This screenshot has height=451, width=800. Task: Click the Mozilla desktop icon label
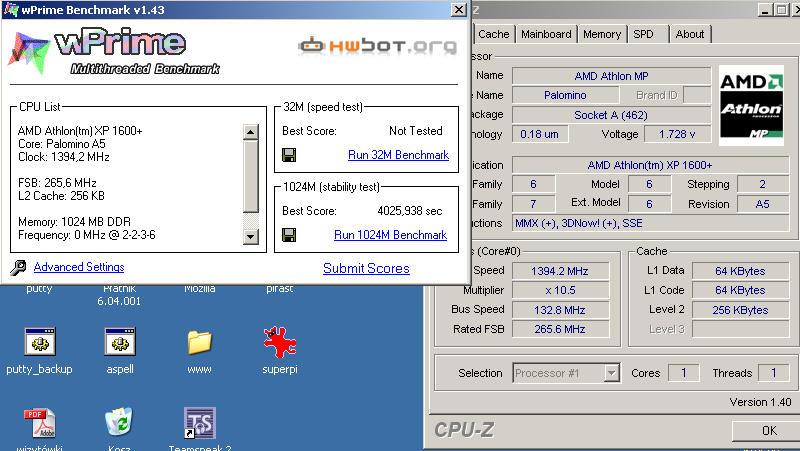coord(199,288)
